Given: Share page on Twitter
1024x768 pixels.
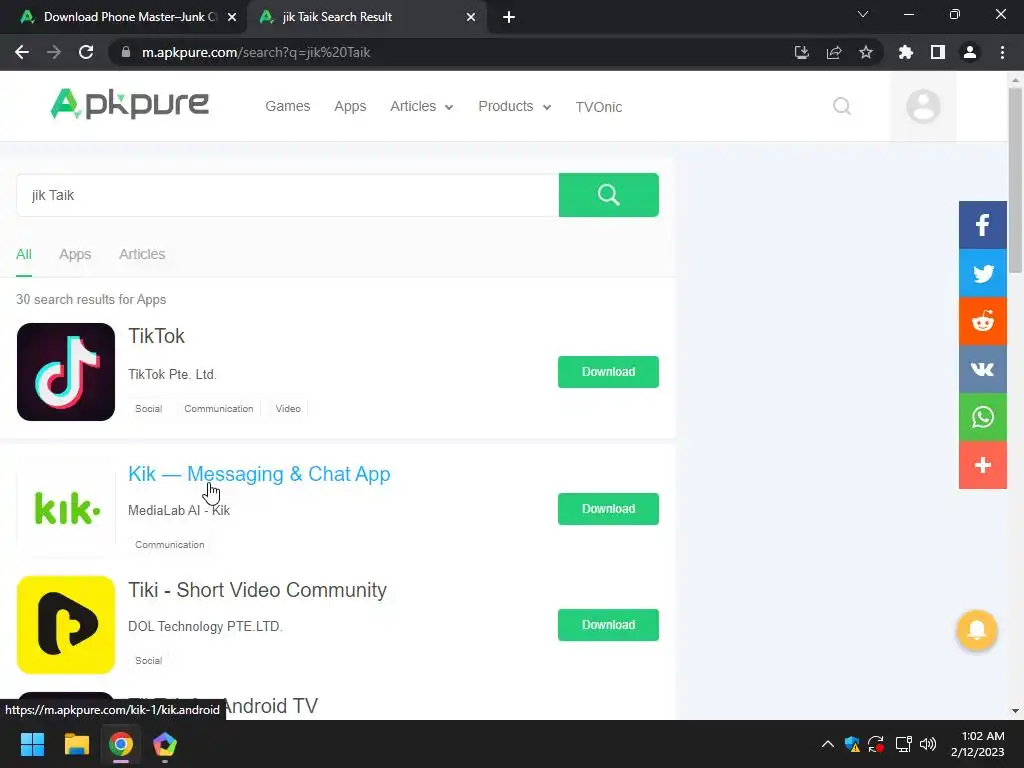Looking at the screenshot, I should coord(982,274).
